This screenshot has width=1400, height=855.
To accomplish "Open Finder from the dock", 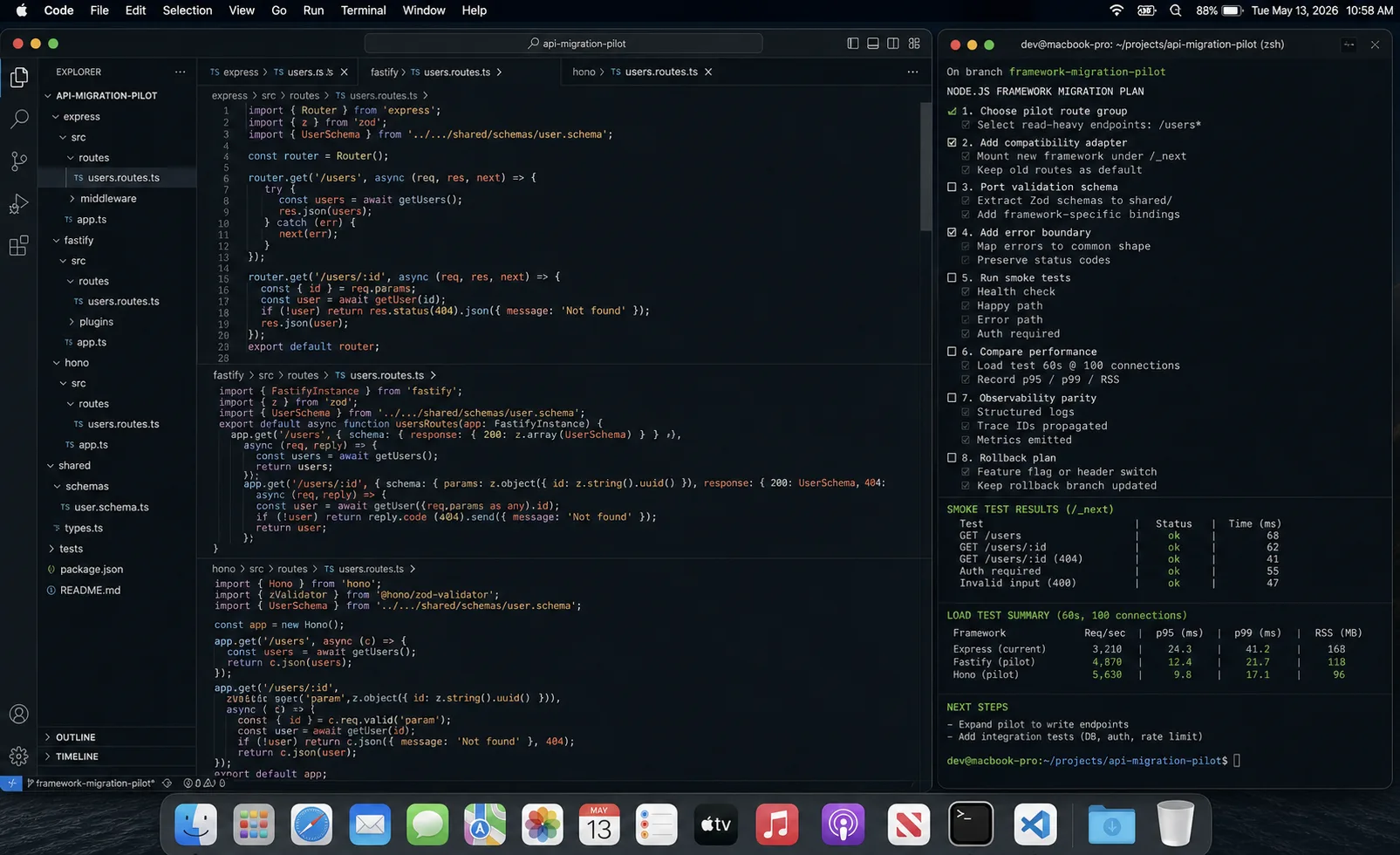I will coord(195,824).
